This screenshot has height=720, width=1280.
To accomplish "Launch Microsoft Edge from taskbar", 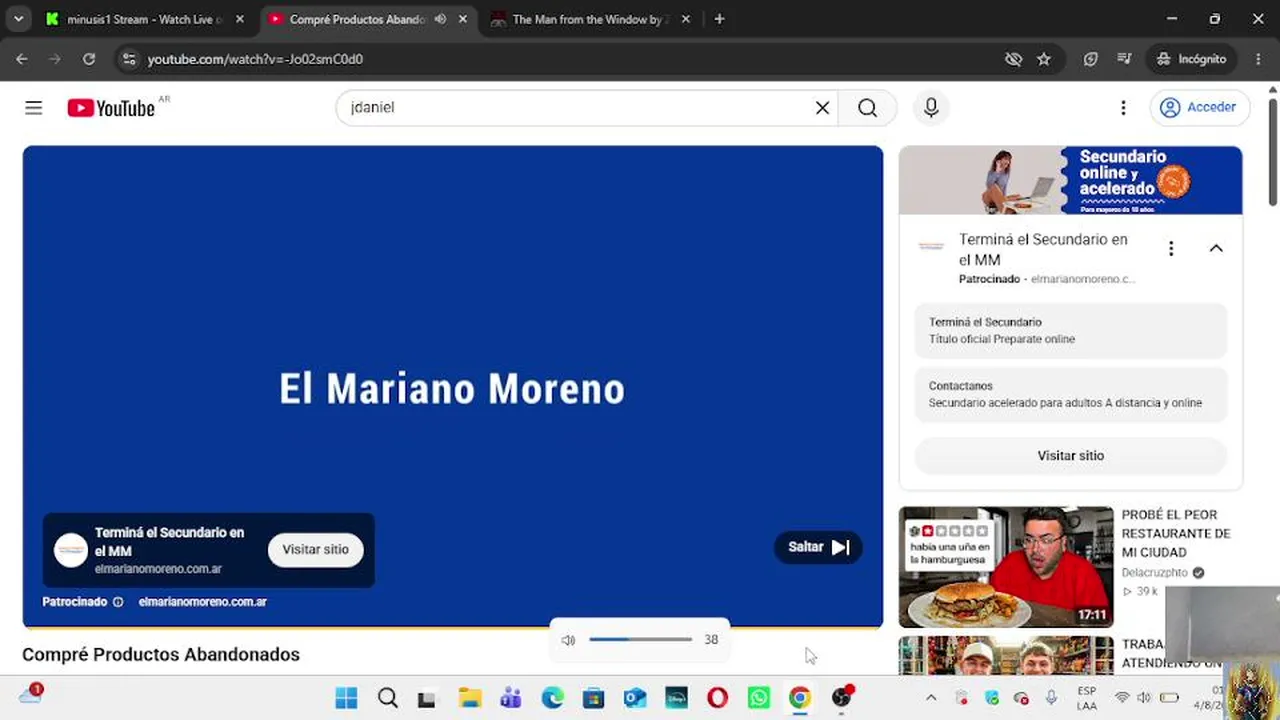I will (x=553, y=698).
